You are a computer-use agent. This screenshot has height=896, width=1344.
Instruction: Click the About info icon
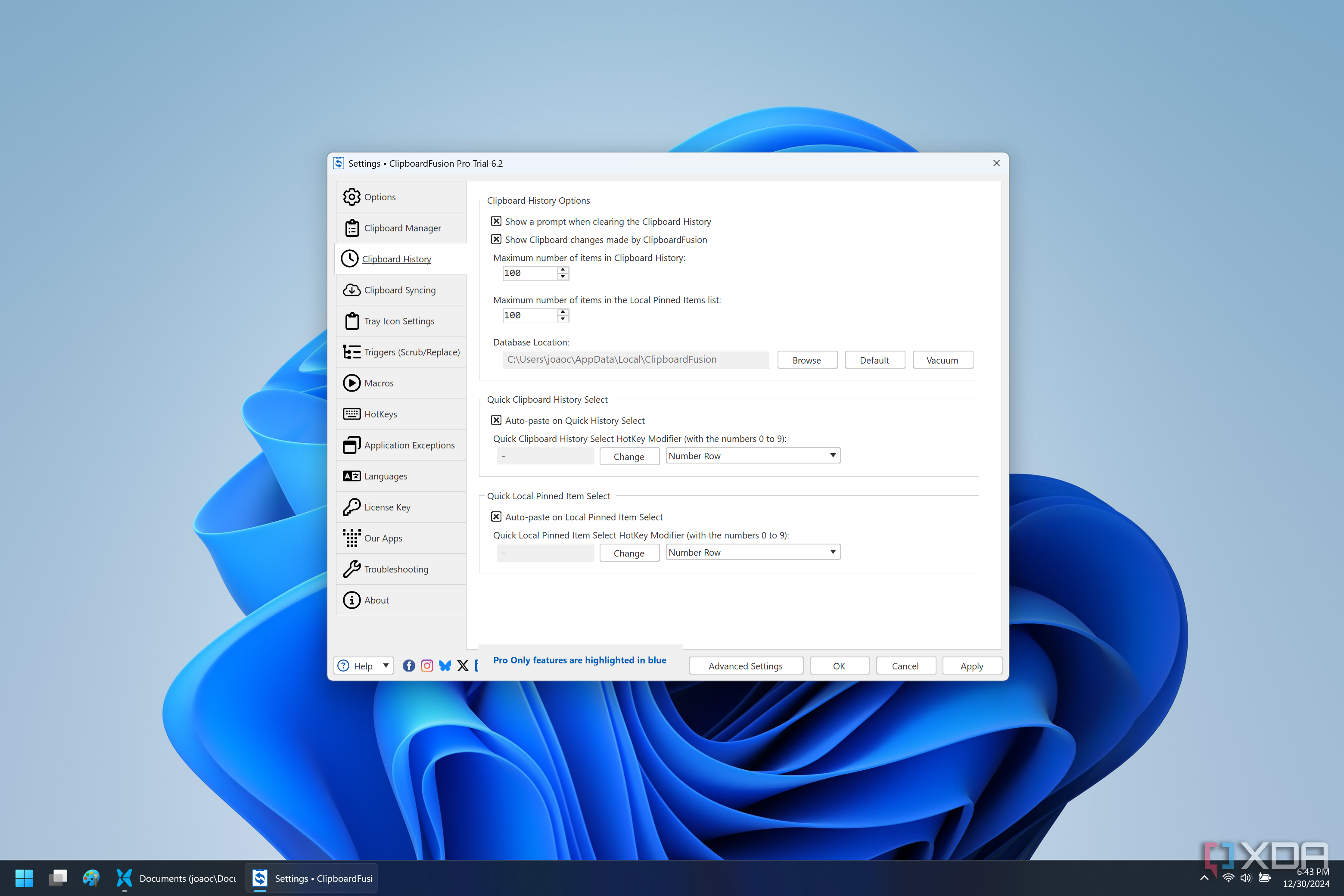352,600
